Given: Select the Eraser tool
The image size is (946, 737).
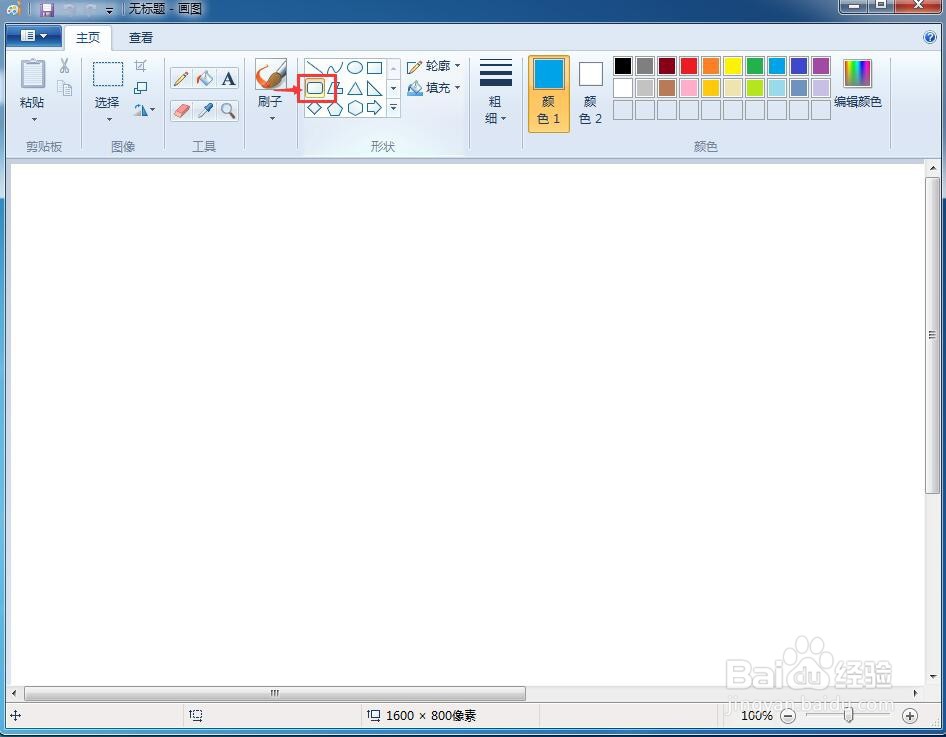Looking at the screenshot, I should pos(181,110).
